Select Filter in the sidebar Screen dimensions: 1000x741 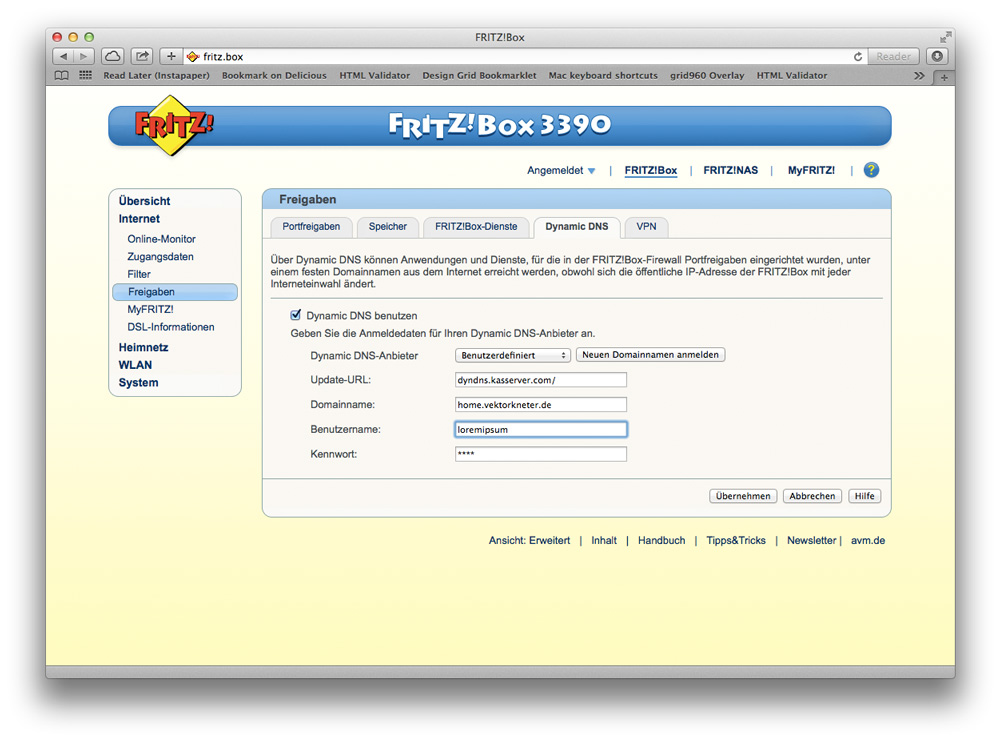(138, 274)
